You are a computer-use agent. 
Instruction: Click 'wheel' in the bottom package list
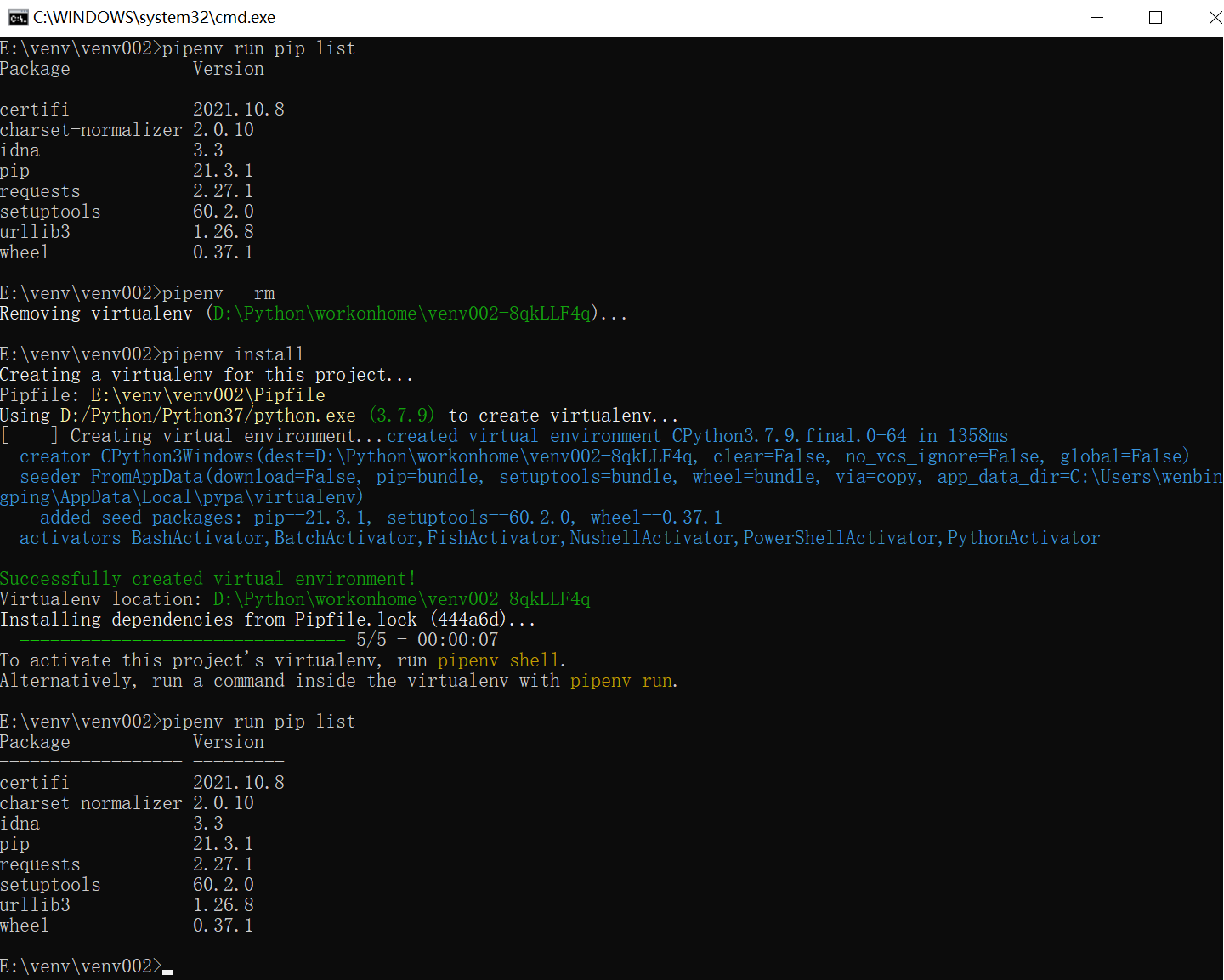coord(25,926)
